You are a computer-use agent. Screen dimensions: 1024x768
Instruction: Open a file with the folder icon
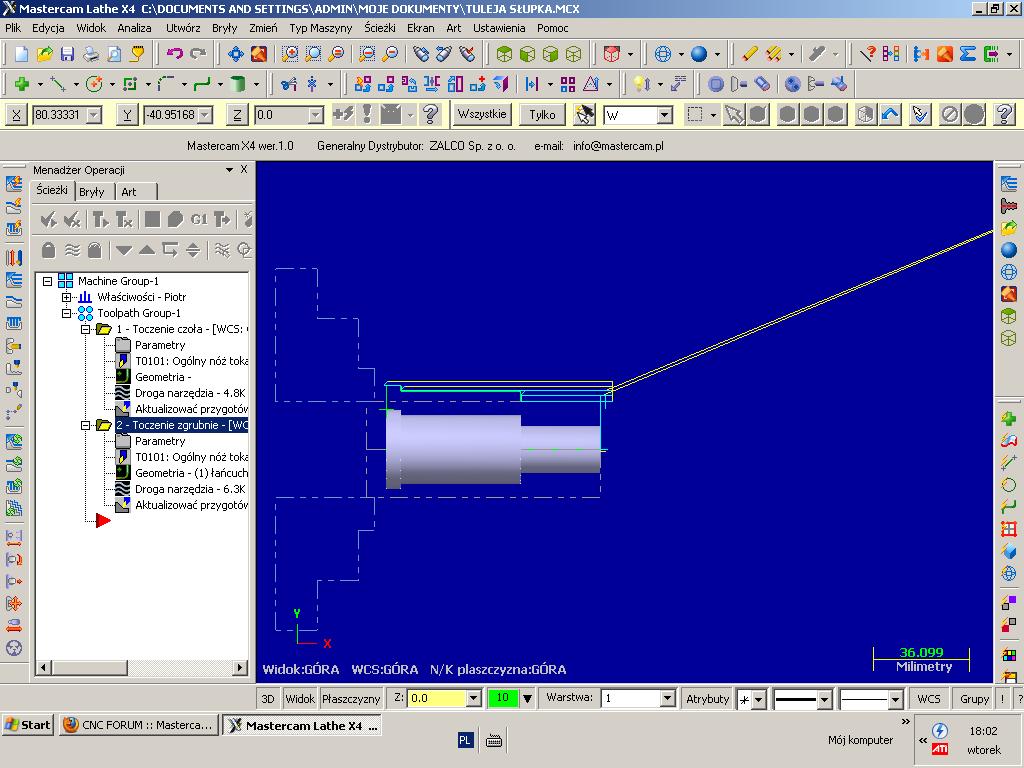(44, 54)
